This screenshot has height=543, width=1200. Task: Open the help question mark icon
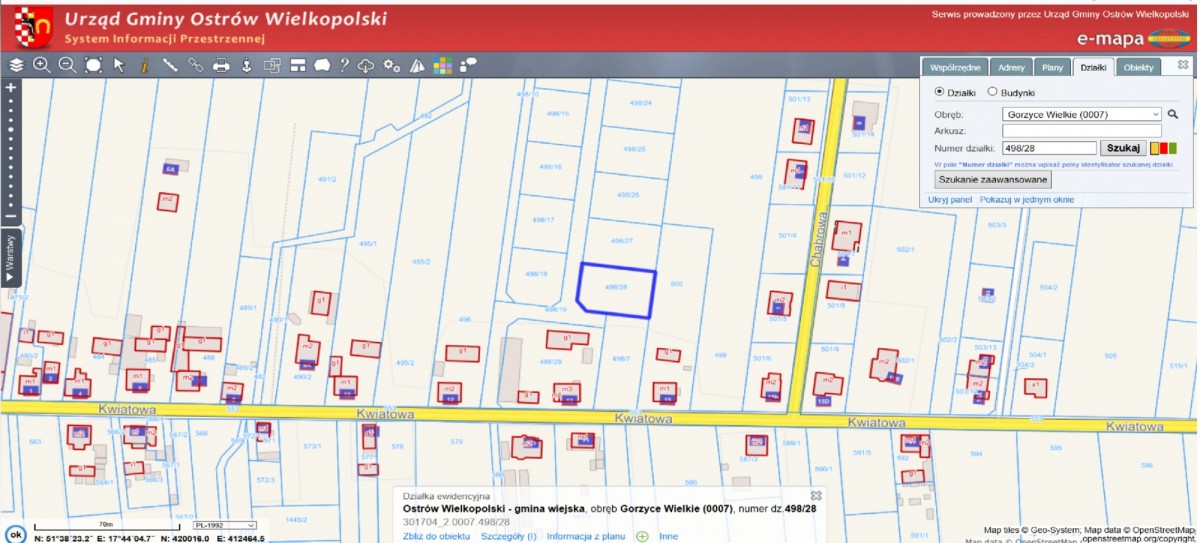pos(344,65)
